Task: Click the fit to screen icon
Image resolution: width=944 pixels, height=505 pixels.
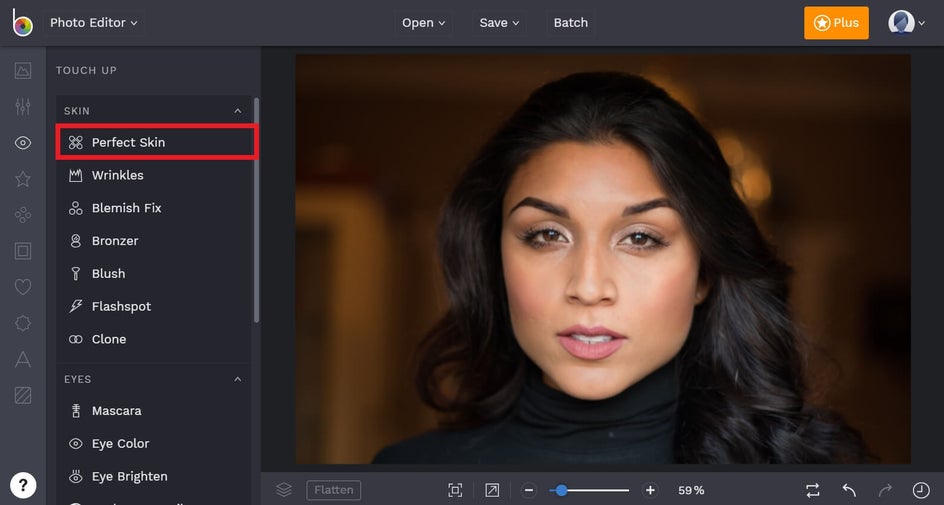Action: coord(455,490)
